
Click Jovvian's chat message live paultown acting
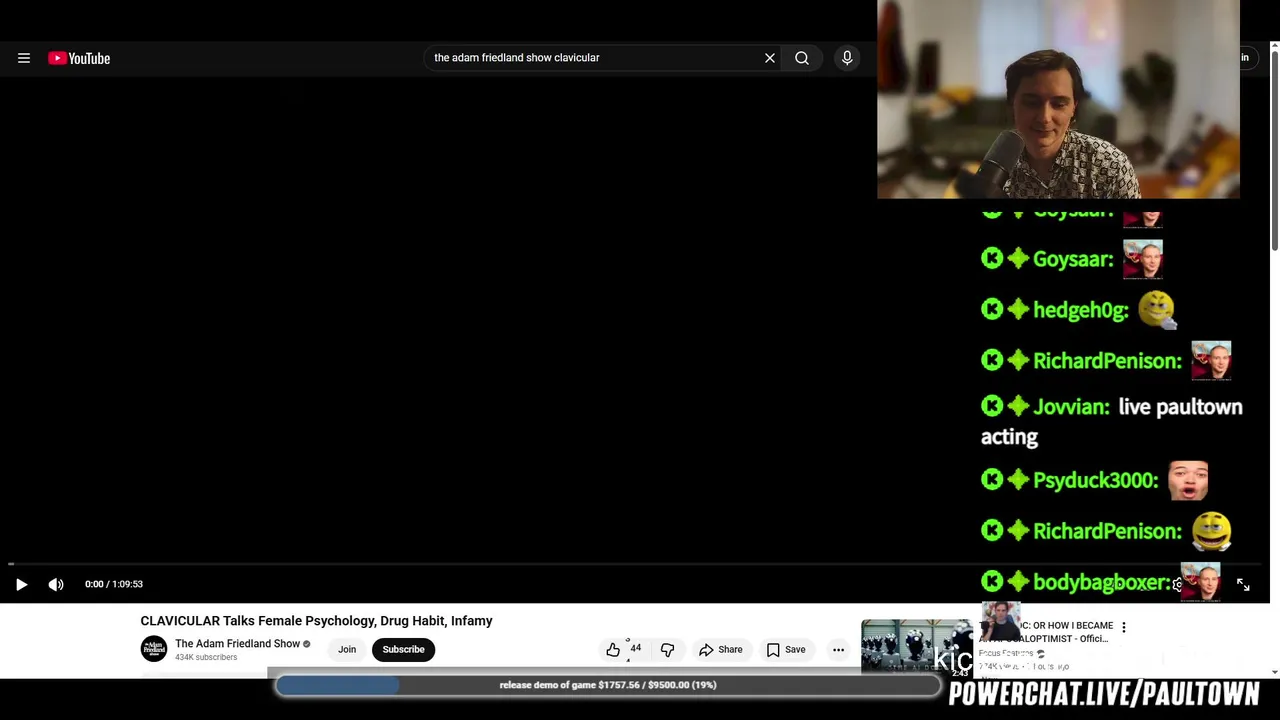point(1112,421)
